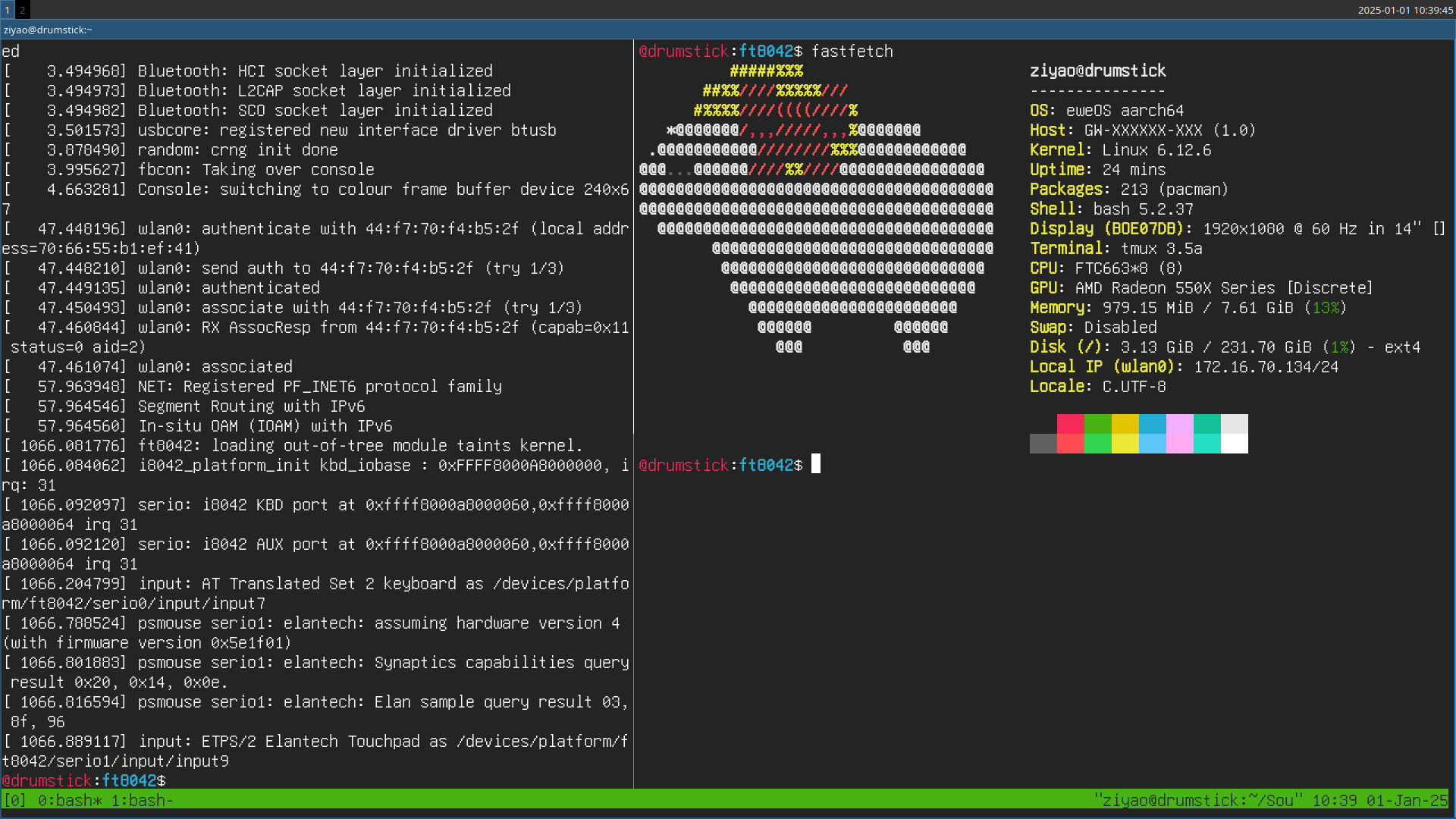Select the Memory usage percentage (13%)

tap(1328, 308)
